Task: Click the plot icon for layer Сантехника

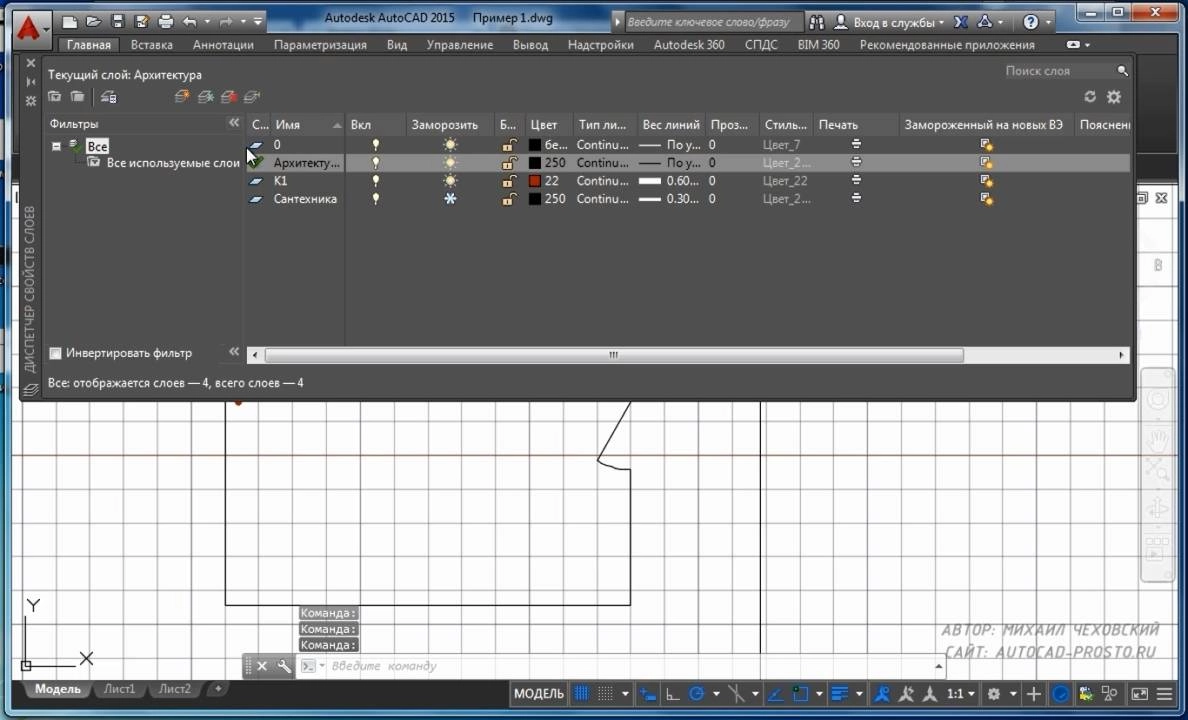Action: (x=856, y=198)
